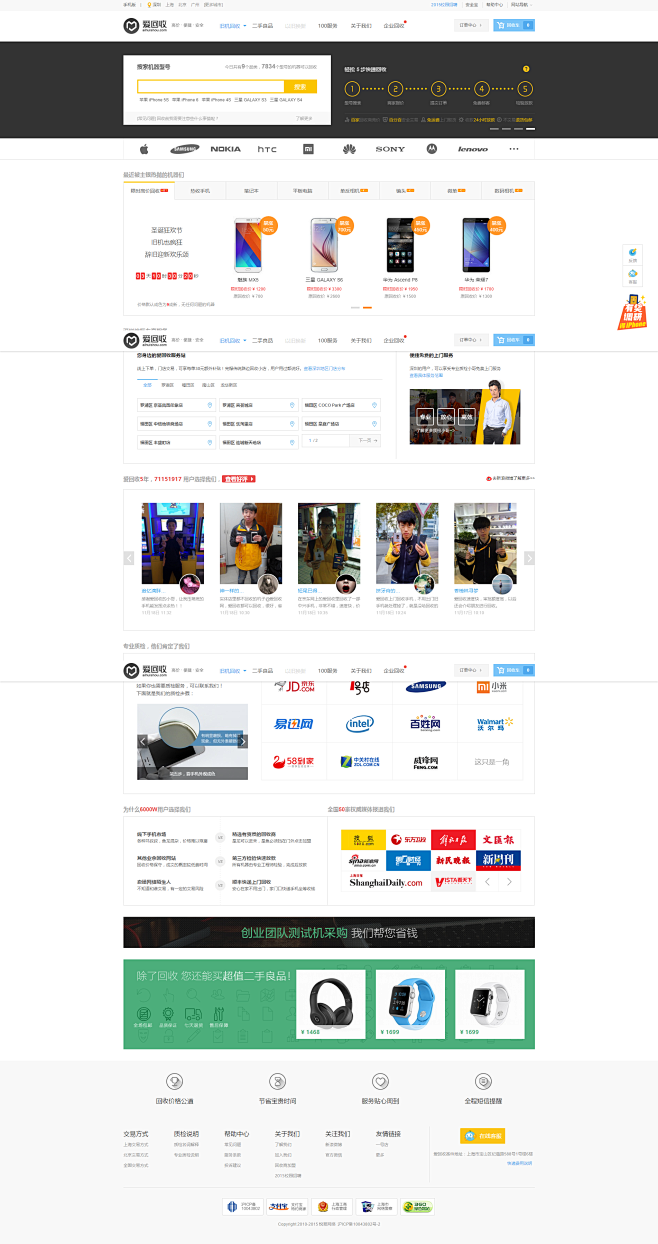Viewport: 658px width, 1244px height.
Task: Select the 平板电脑 category tab
Action: click(302, 190)
